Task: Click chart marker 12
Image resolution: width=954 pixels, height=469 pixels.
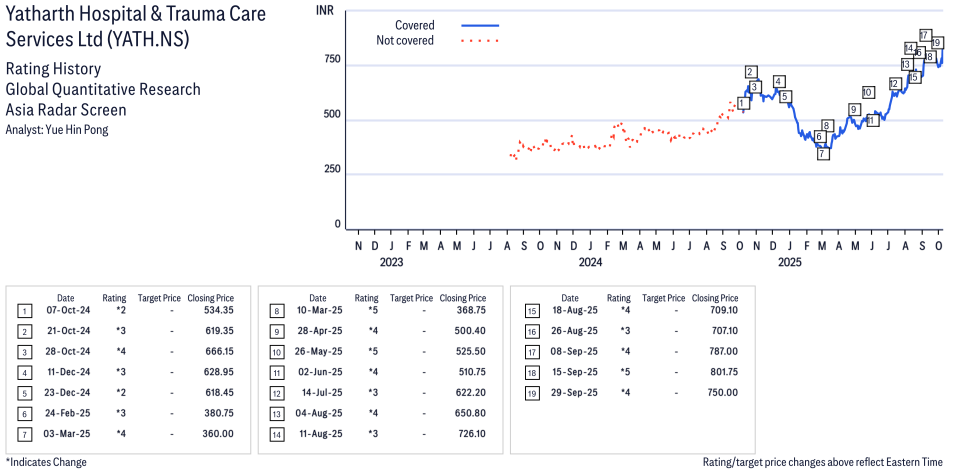Action: tap(895, 84)
